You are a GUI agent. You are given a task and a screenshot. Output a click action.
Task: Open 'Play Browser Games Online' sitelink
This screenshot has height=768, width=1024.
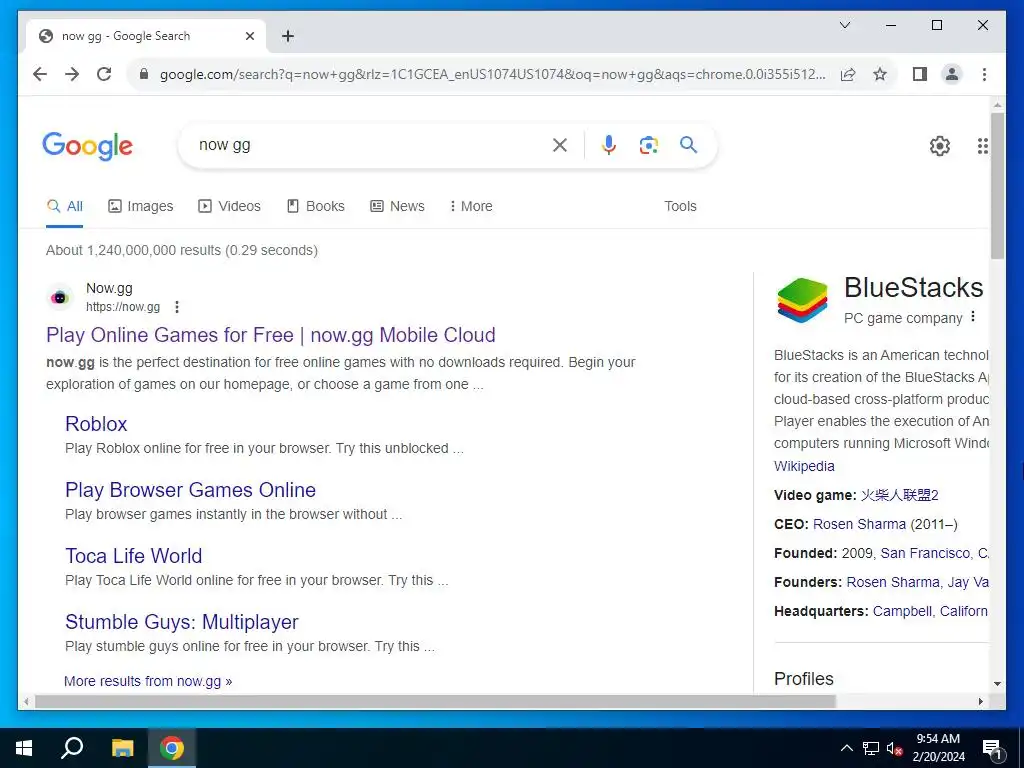pyautogui.click(x=190, y=490)
